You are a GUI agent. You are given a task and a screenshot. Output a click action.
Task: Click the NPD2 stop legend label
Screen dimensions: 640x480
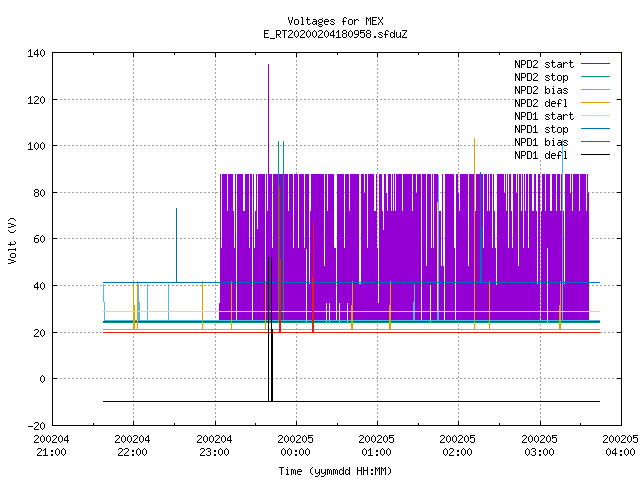point(541,77)
